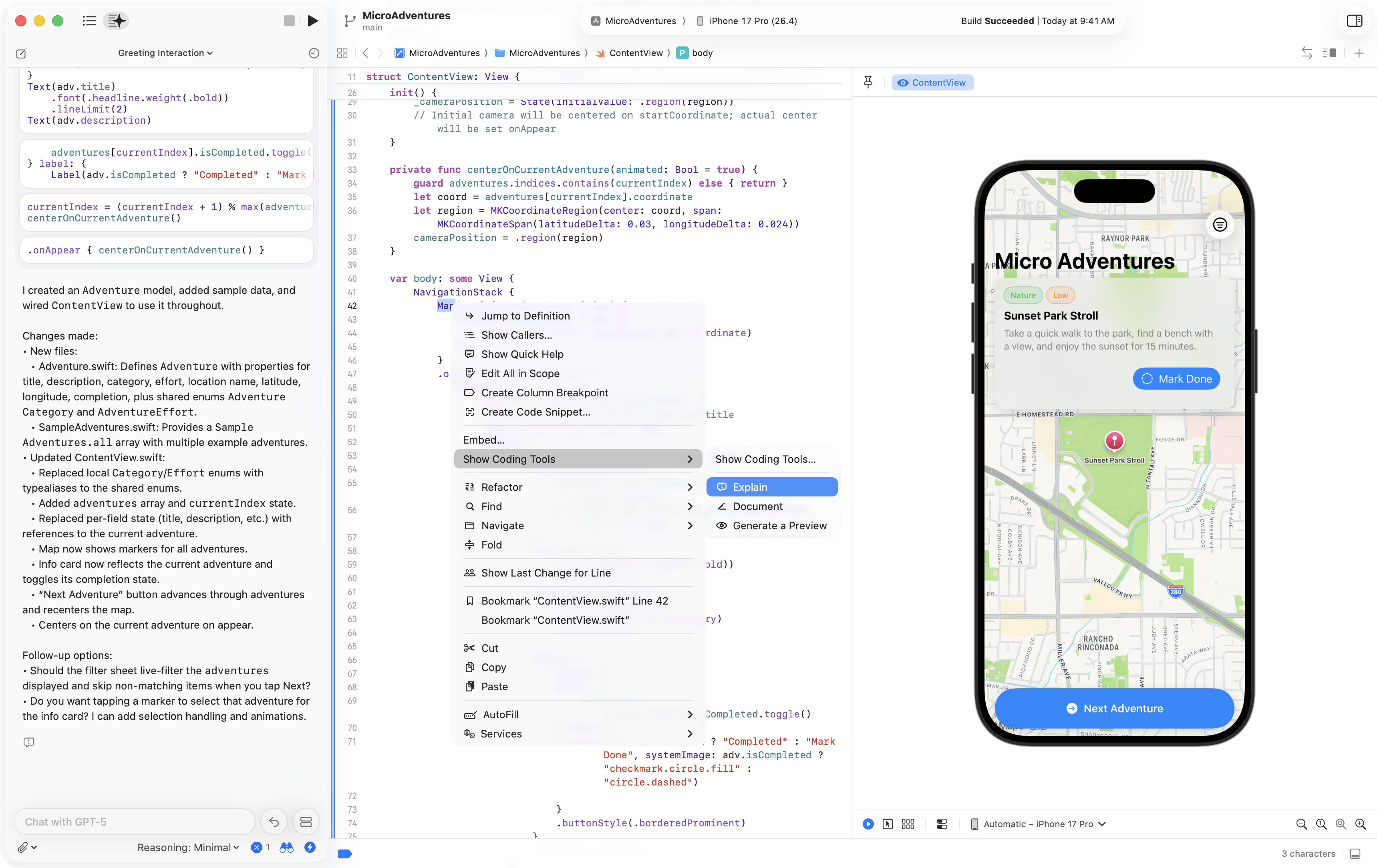This screenshot has width=1377, height=868.
Task: Open body symbol breadcrumb
Action: [695, 53]
